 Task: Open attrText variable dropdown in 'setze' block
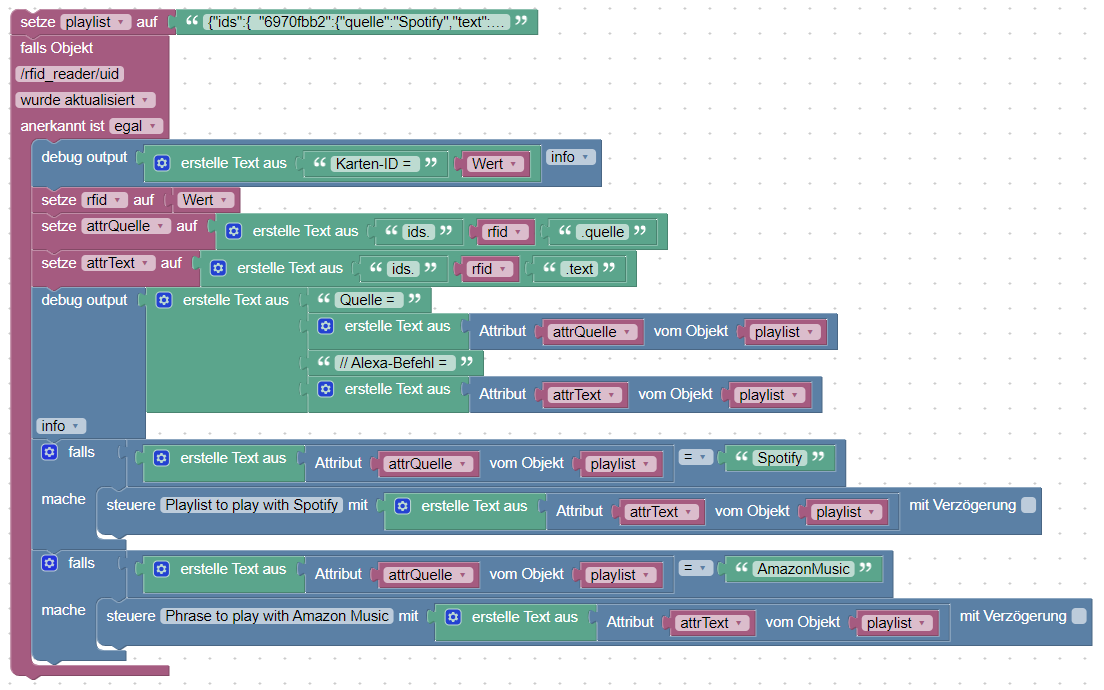click(118, 263)
